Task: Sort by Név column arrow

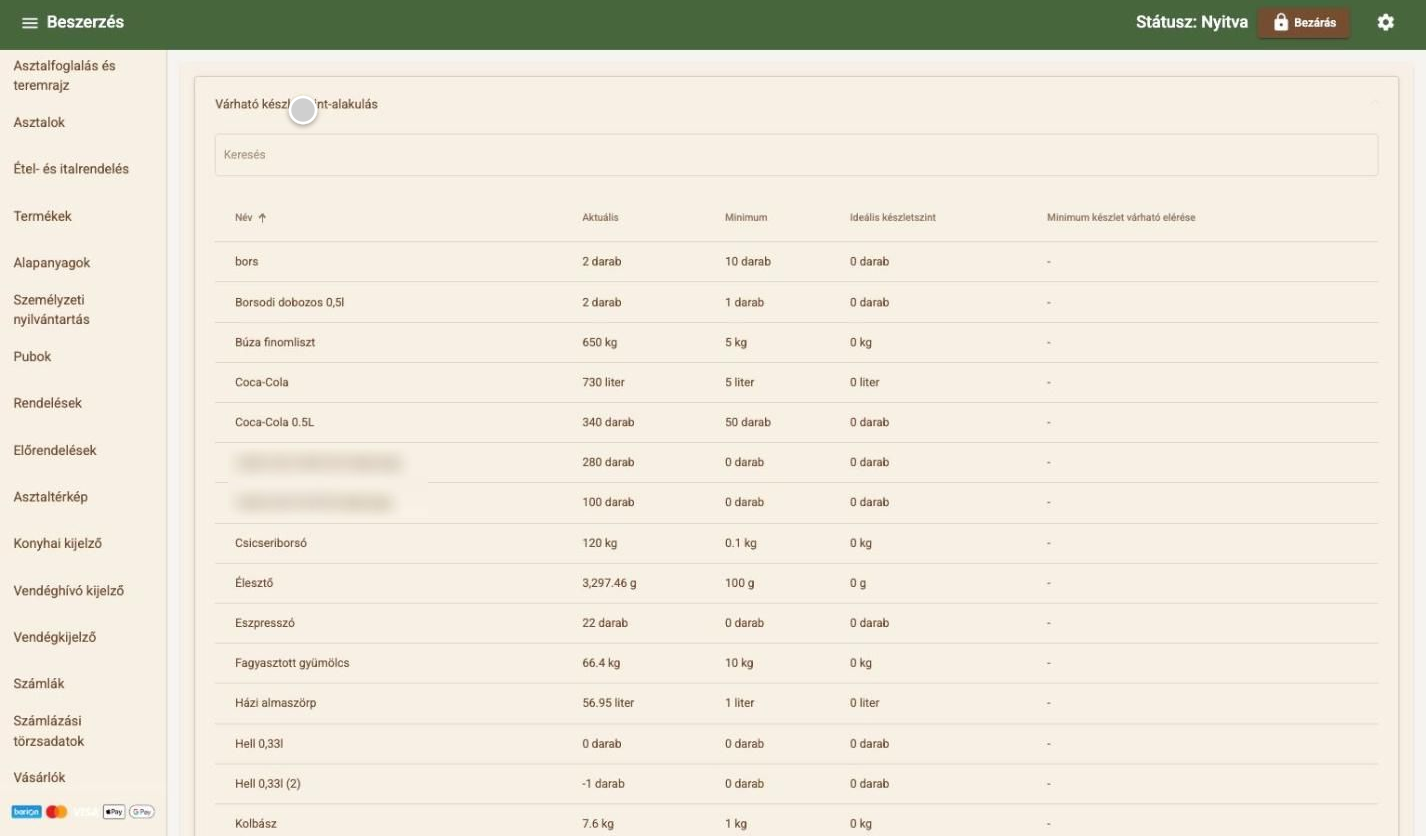Action: (262, 217)
